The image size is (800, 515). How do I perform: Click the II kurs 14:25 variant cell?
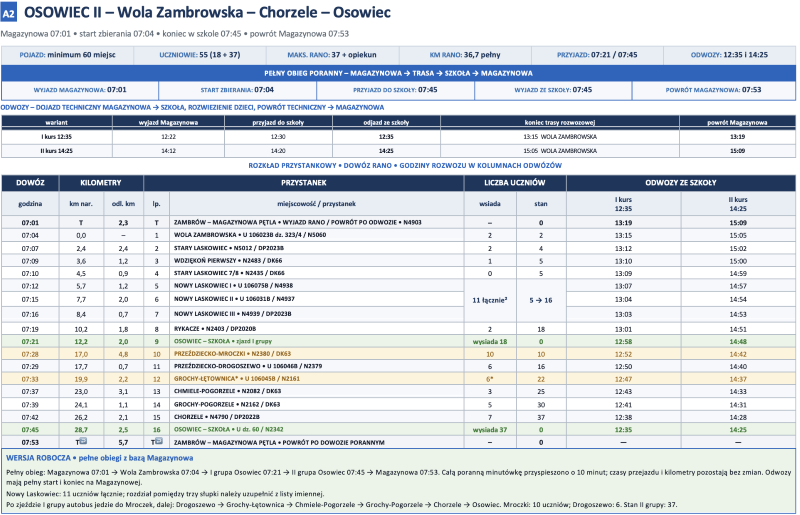click(x=57, y=151)
